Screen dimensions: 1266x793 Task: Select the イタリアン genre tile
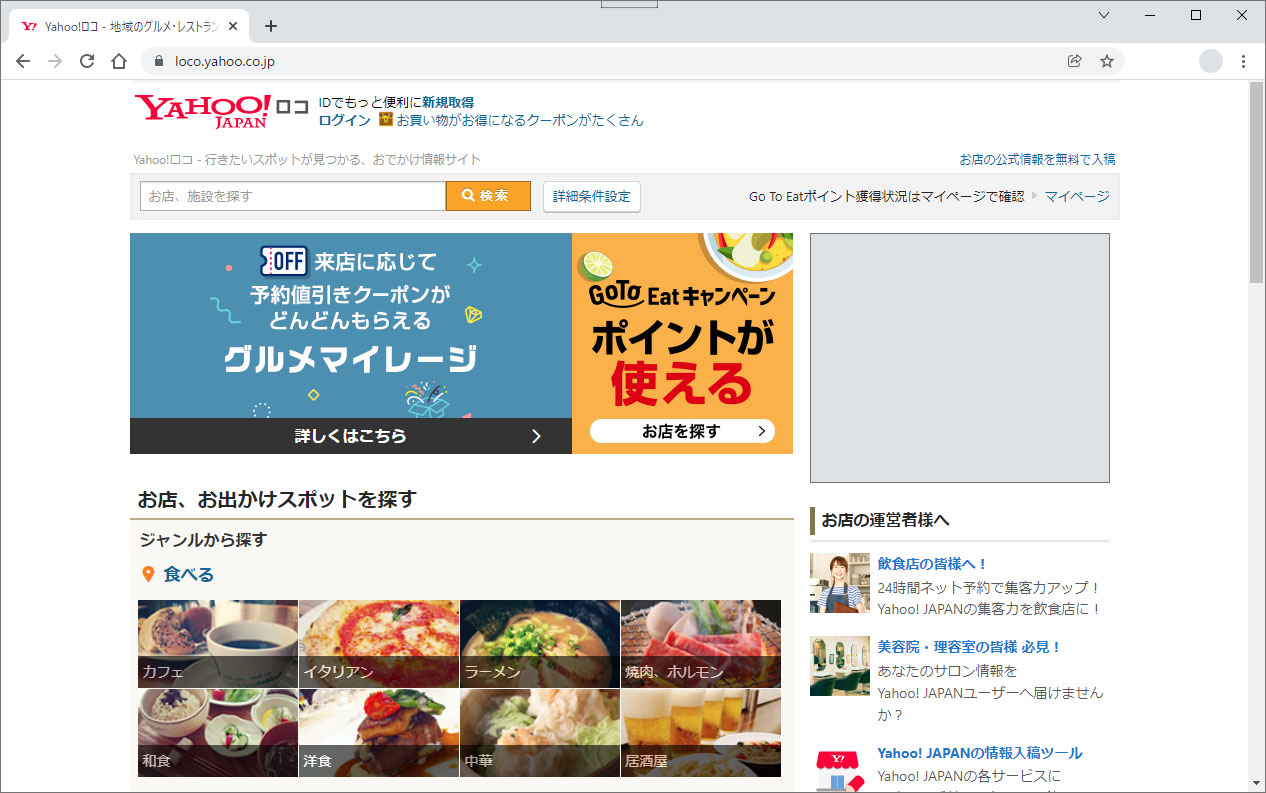point(379,643)
